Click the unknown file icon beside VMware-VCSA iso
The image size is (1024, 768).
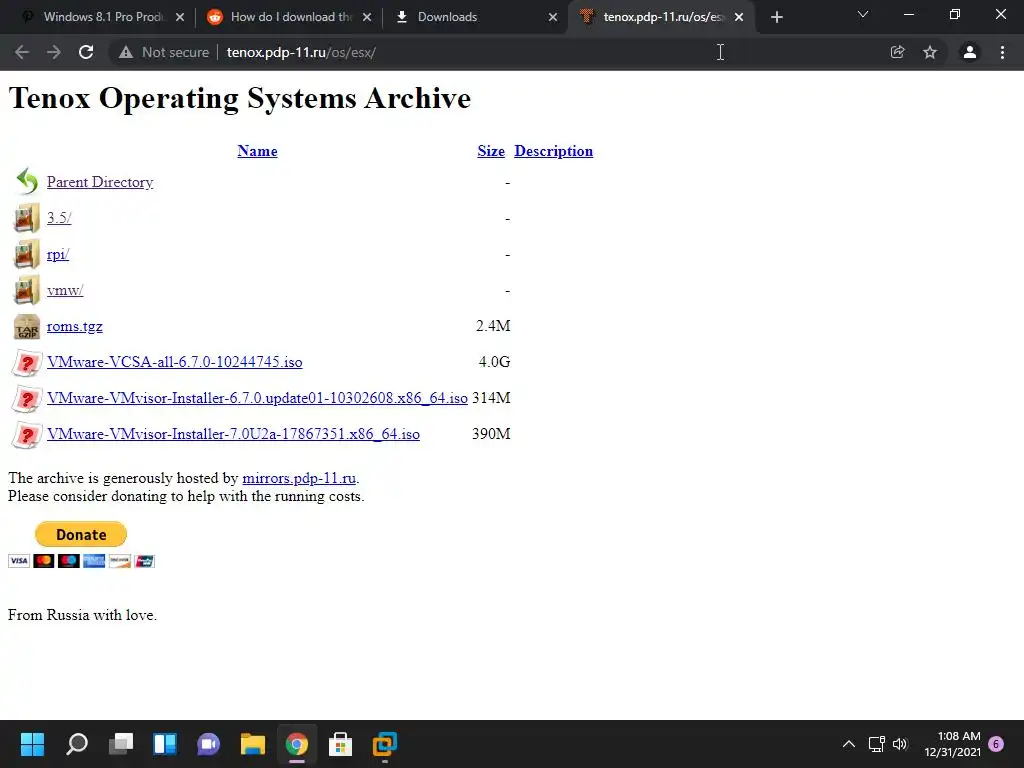(x=27, y=362)
